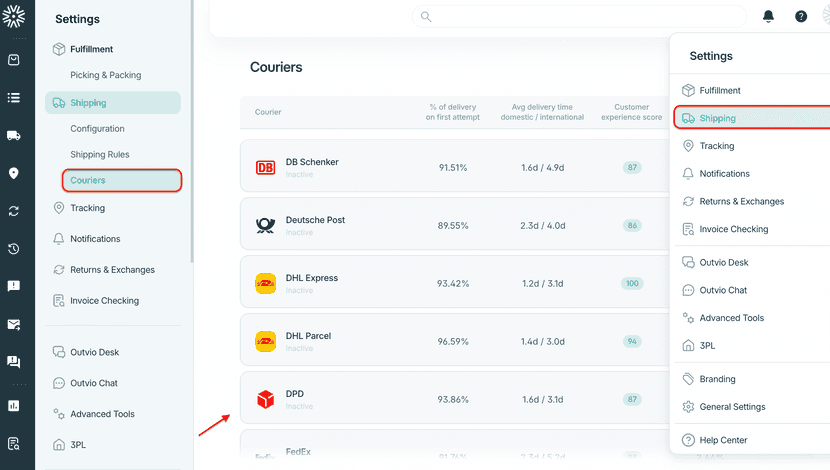Click the Outvio snowflake logo
The height and width of the screenshot is (470, 830).
click(x=16, y=19)
